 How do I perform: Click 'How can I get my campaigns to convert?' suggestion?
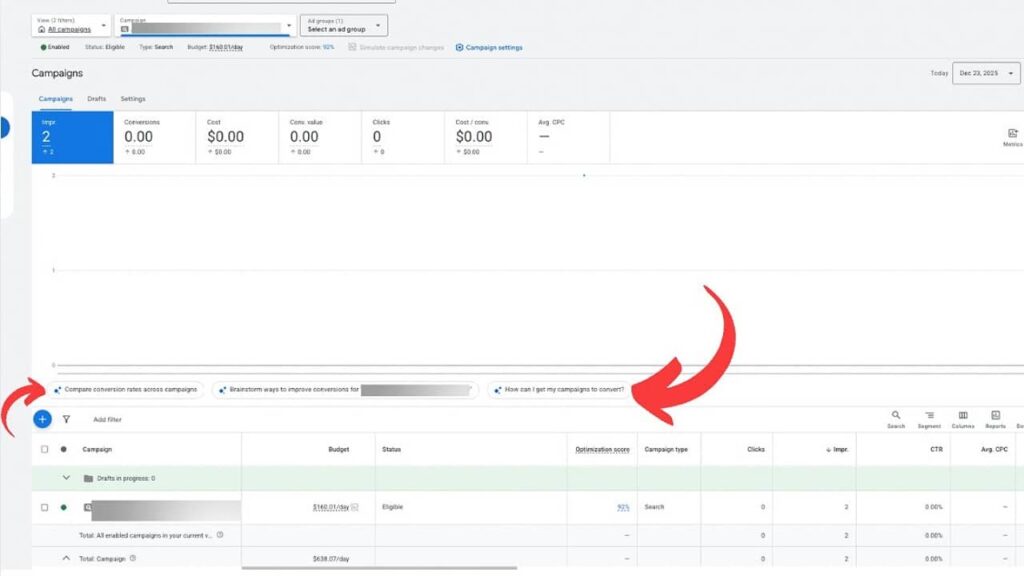pos(560,389)
